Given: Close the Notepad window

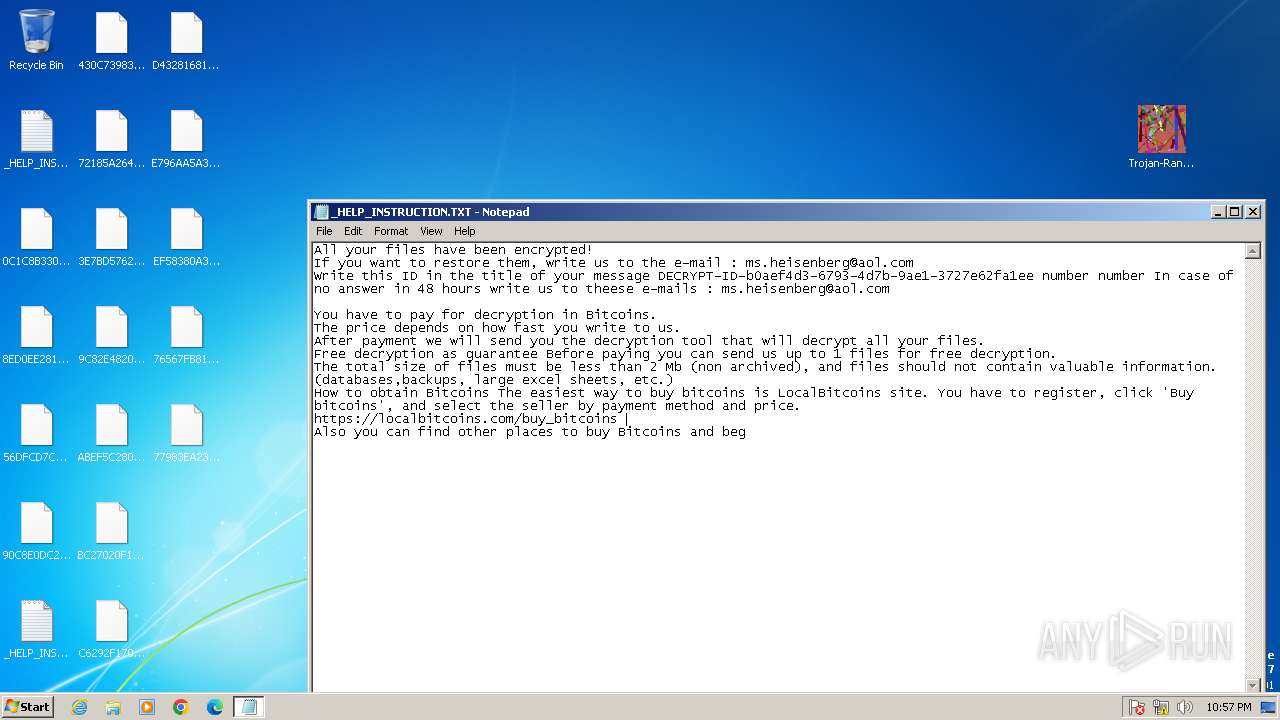Looking at the screenshot, I should [x=1253, y=212].
